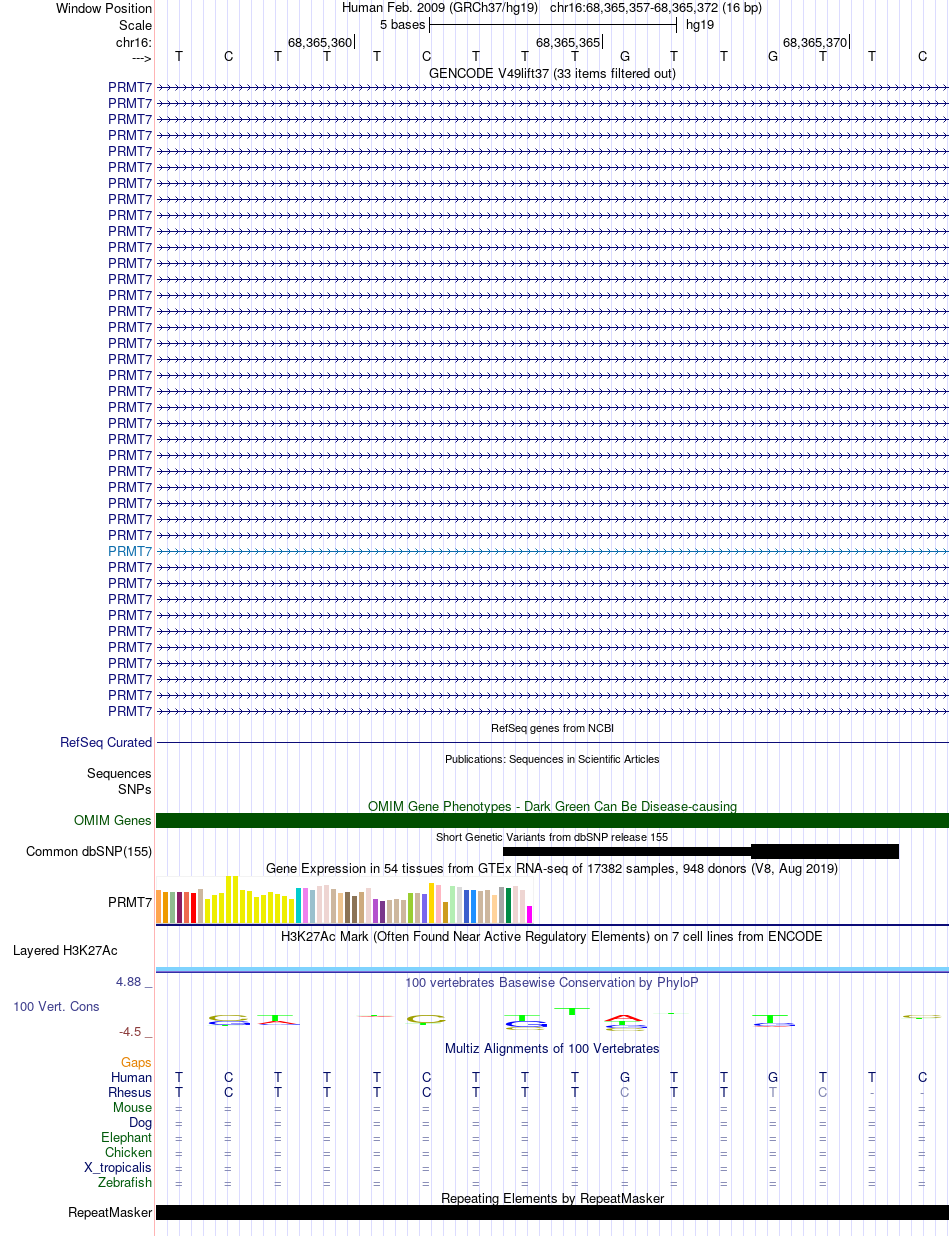950x1236 pixels.
Task: Click the orange Gaps label
Action: [137, 1063]
